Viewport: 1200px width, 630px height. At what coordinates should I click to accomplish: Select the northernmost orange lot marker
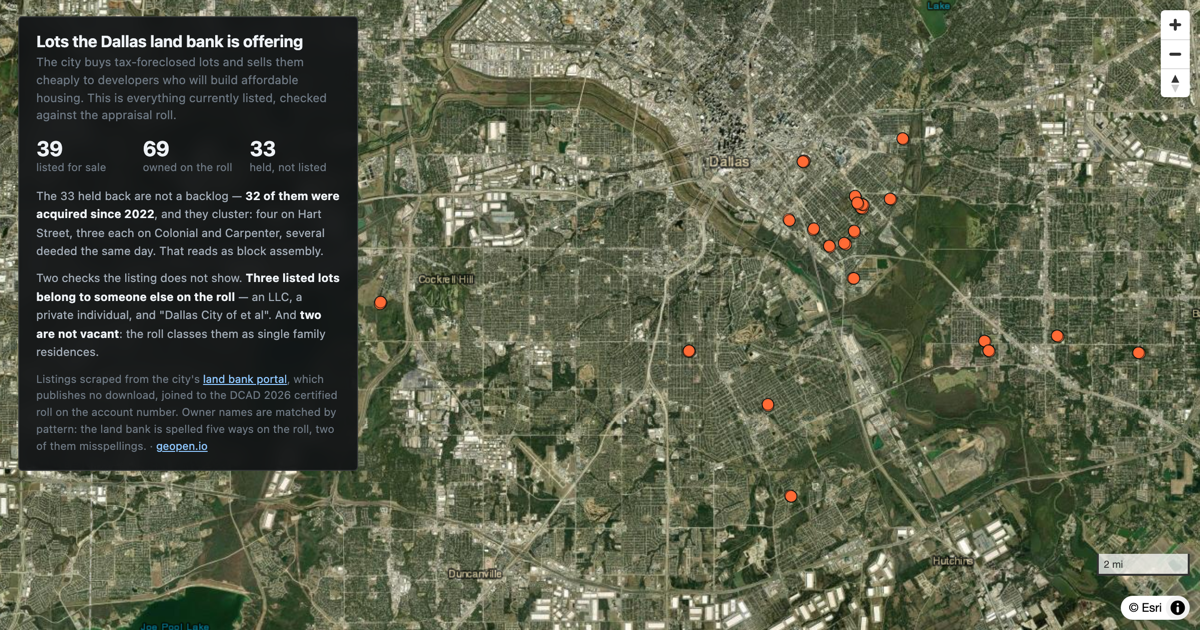pyautogui.click(x=902, y=139)
